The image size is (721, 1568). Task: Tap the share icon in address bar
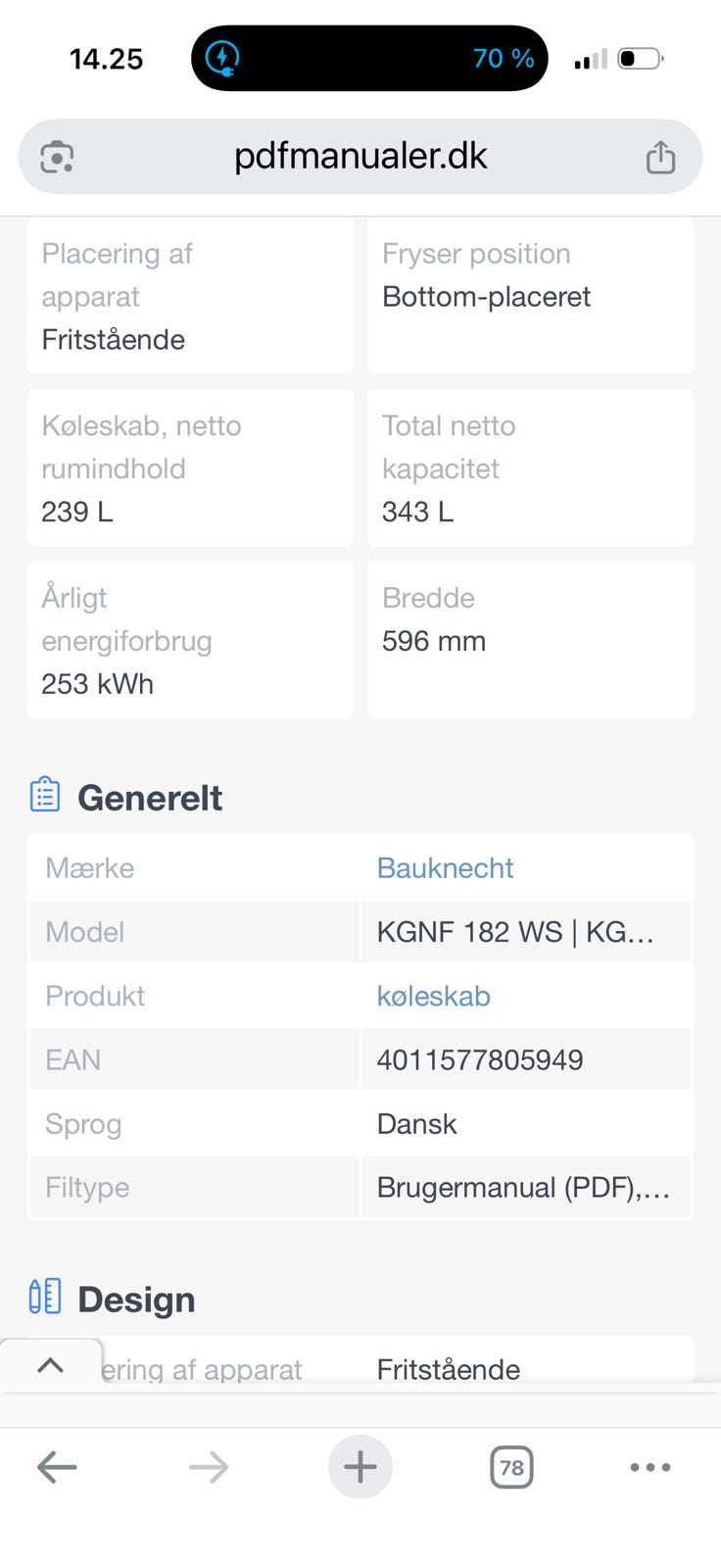coord(660,157)
